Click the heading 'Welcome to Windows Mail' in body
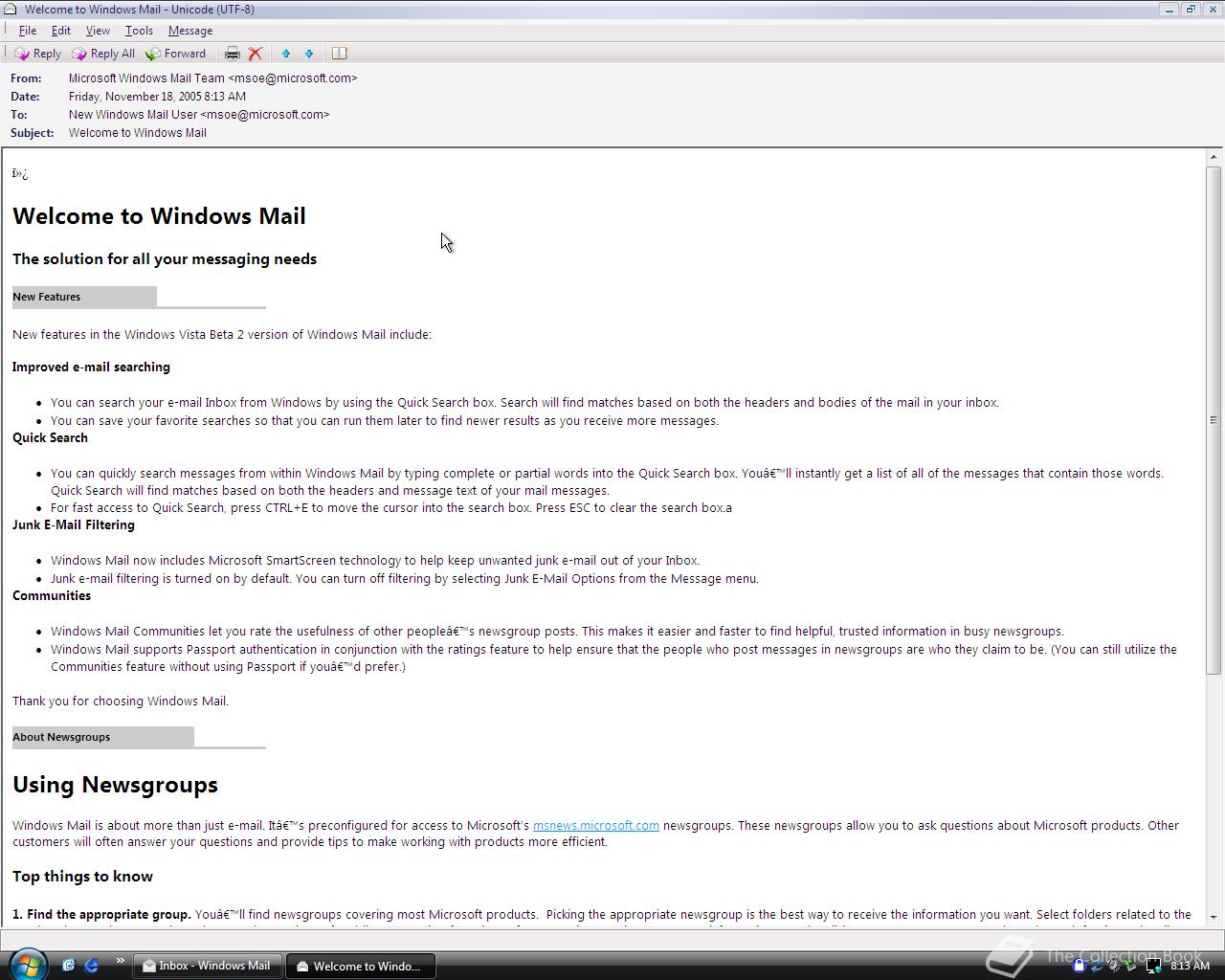Screen dimensions: 1225x980 [x=159, y=216]
